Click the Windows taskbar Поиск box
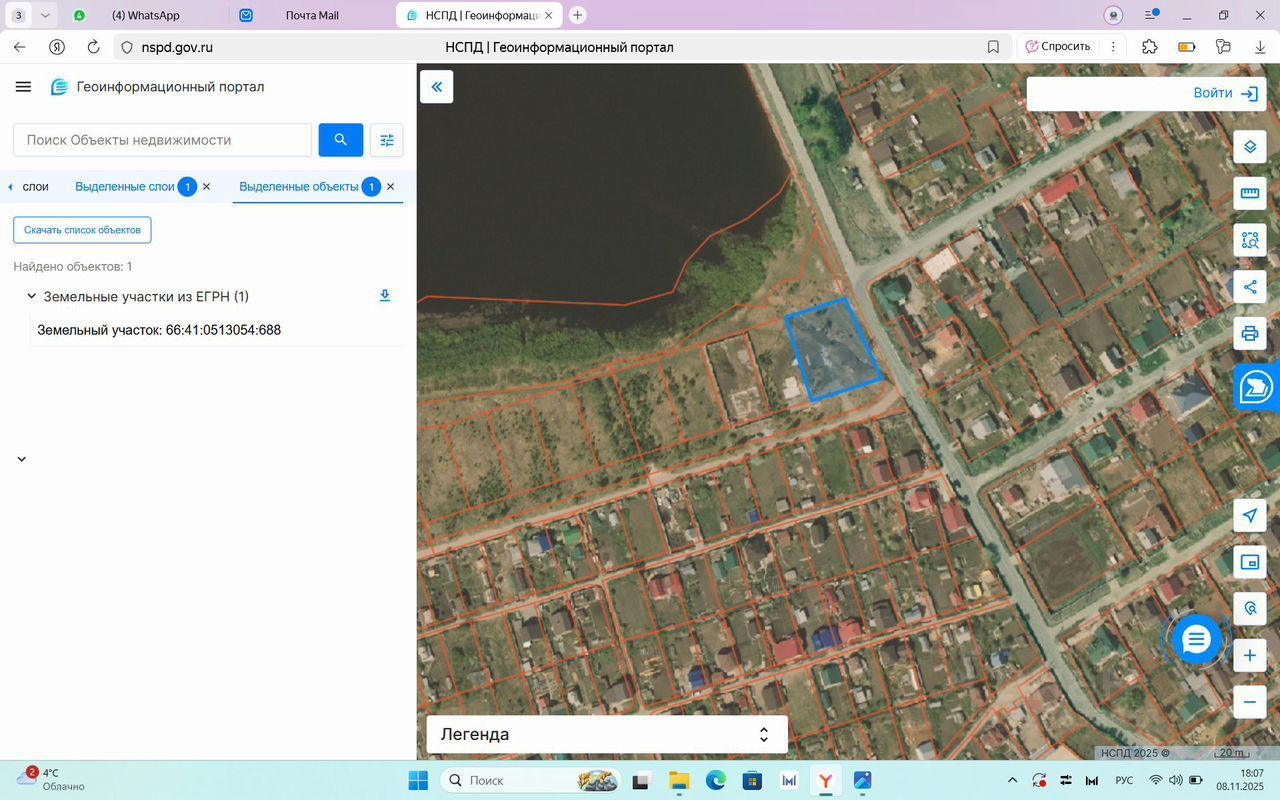Viewport: 1280px width, 800px height. tap(530, 780)
